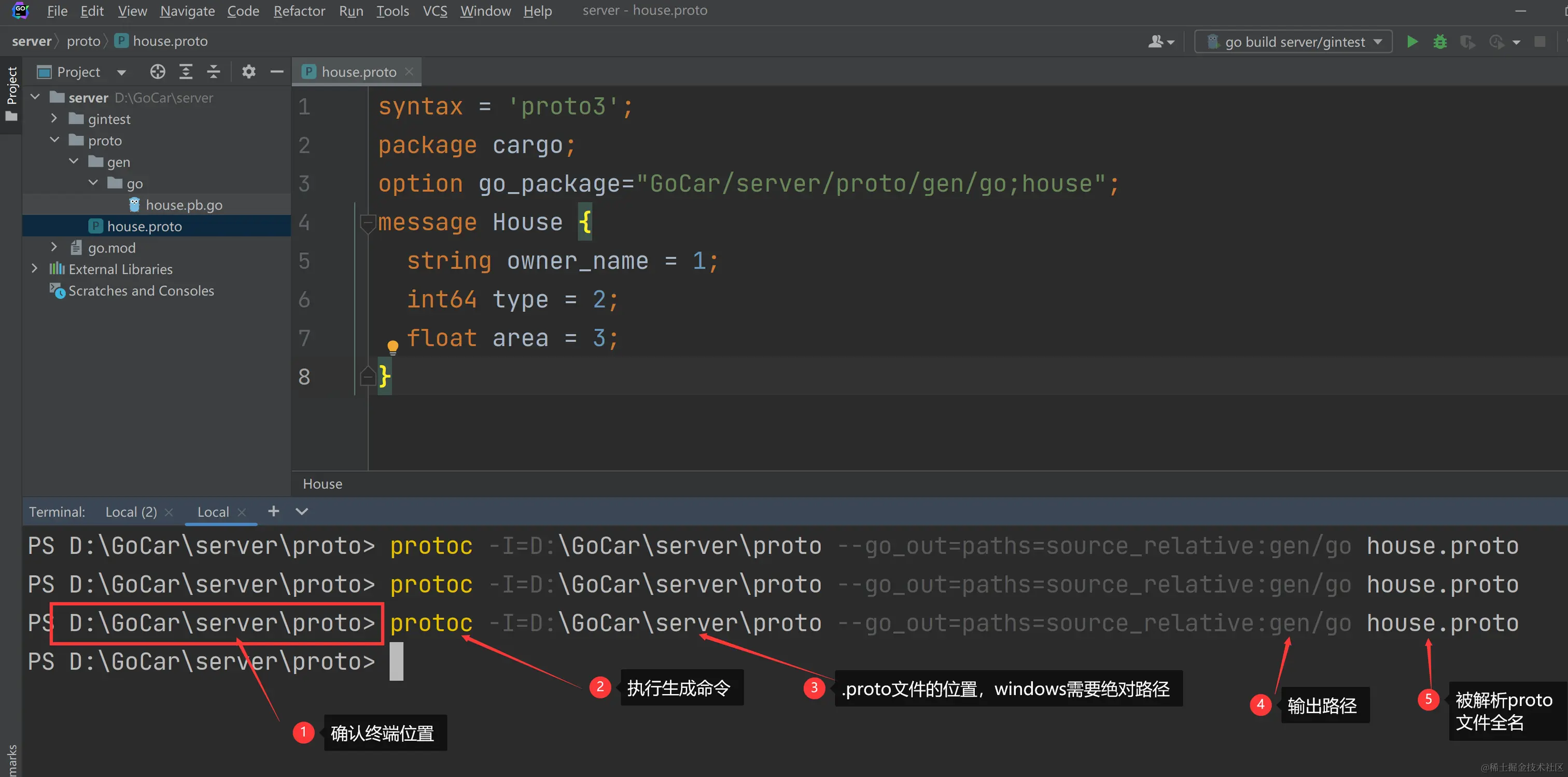Close the house.proto editor tab
Image resolution: width=1568 pixels, height=777 pixels.
click(x=409, y=72)
